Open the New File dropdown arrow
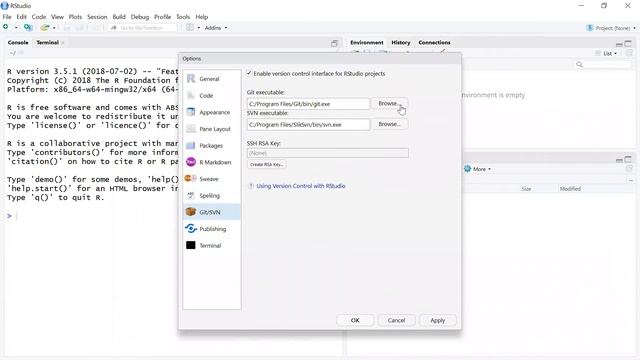The height and width of the screenshot is (360, 640). point(16,28)
